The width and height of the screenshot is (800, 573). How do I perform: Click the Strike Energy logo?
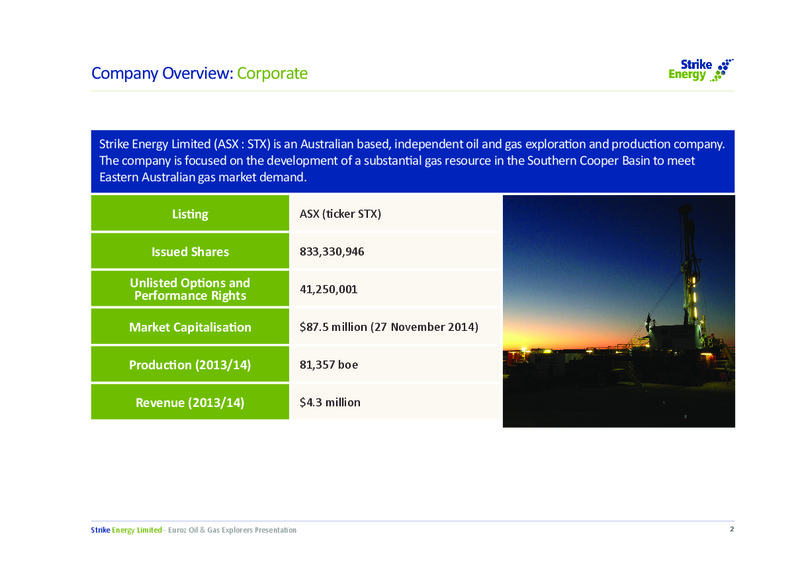701,70
